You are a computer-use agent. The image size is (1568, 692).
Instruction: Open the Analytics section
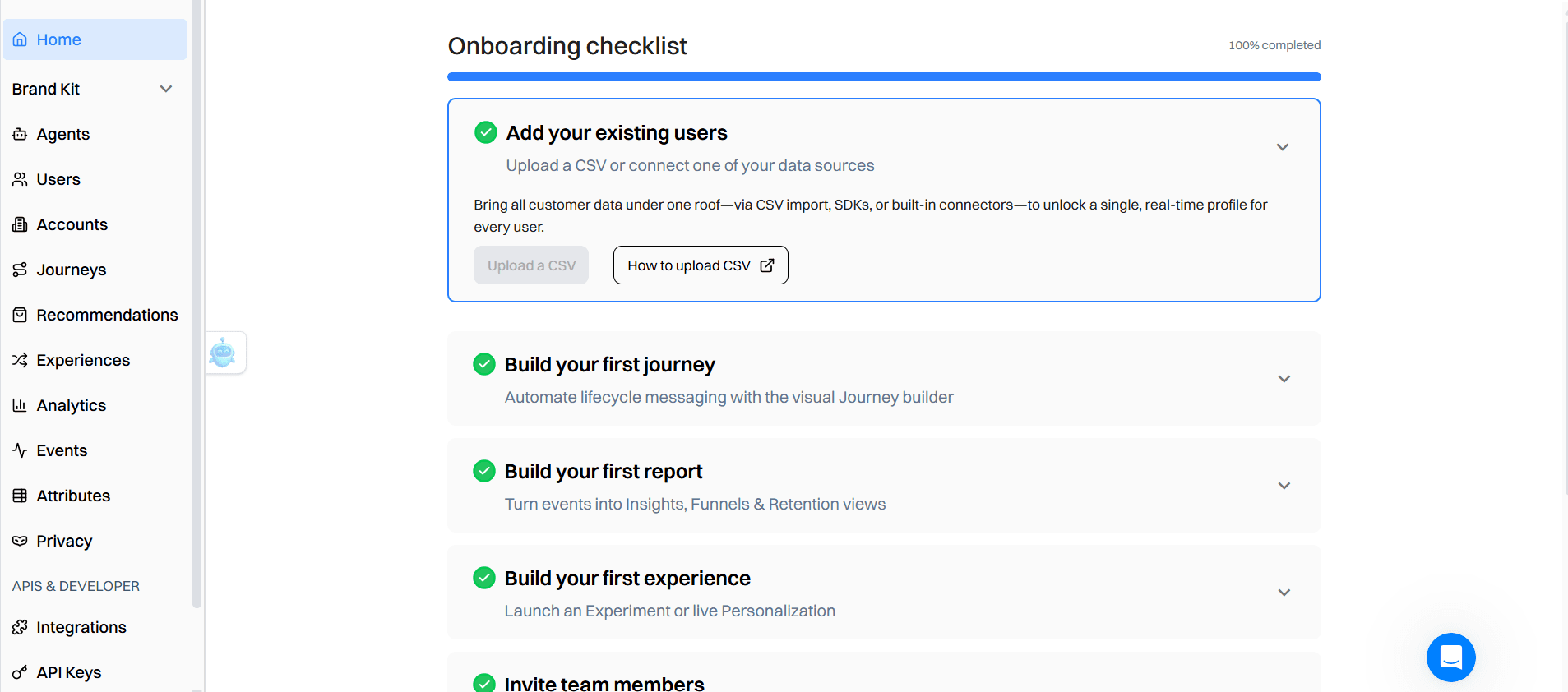(71, 405)
